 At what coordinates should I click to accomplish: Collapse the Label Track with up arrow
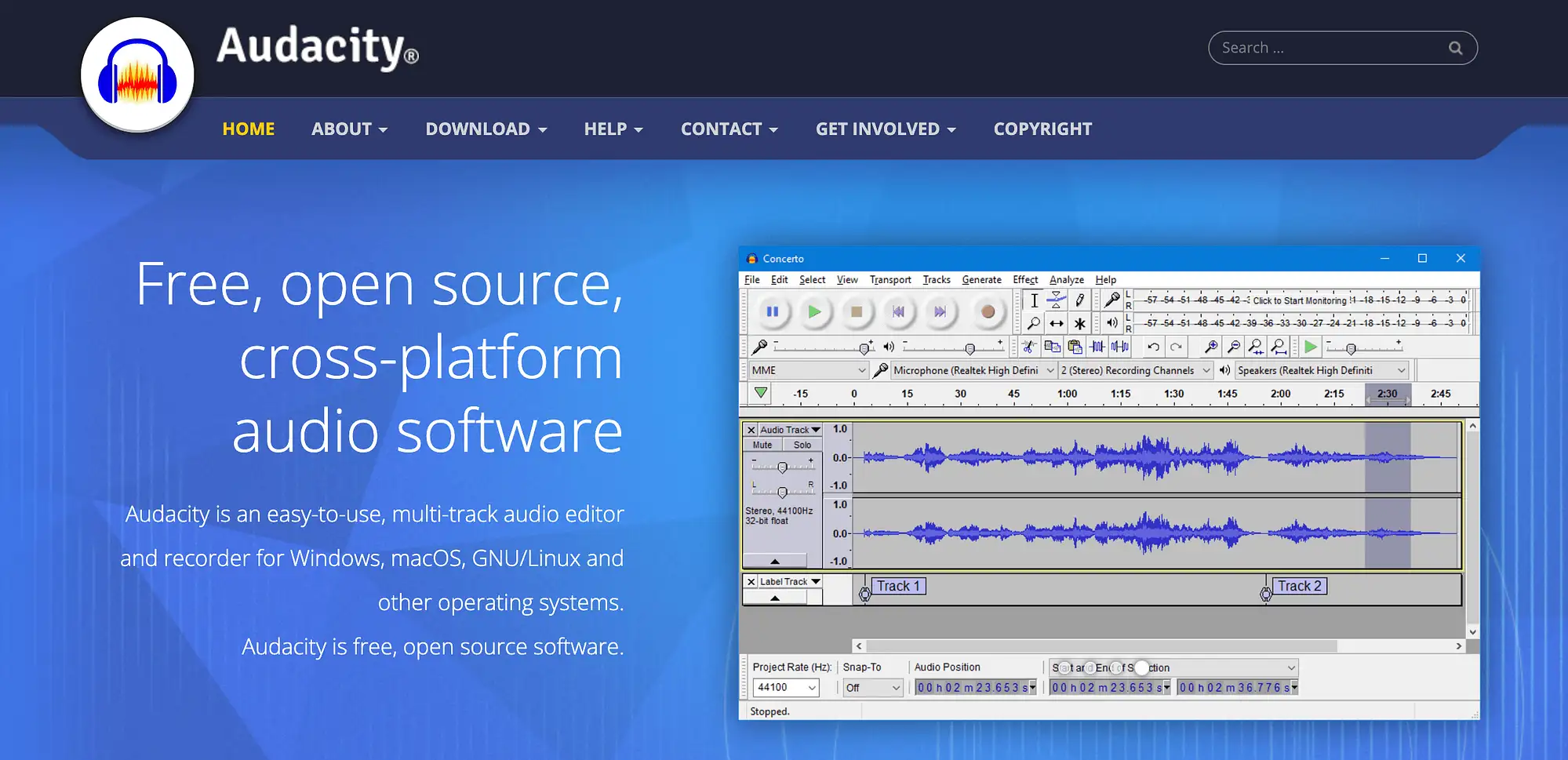[x=775, y=598]
